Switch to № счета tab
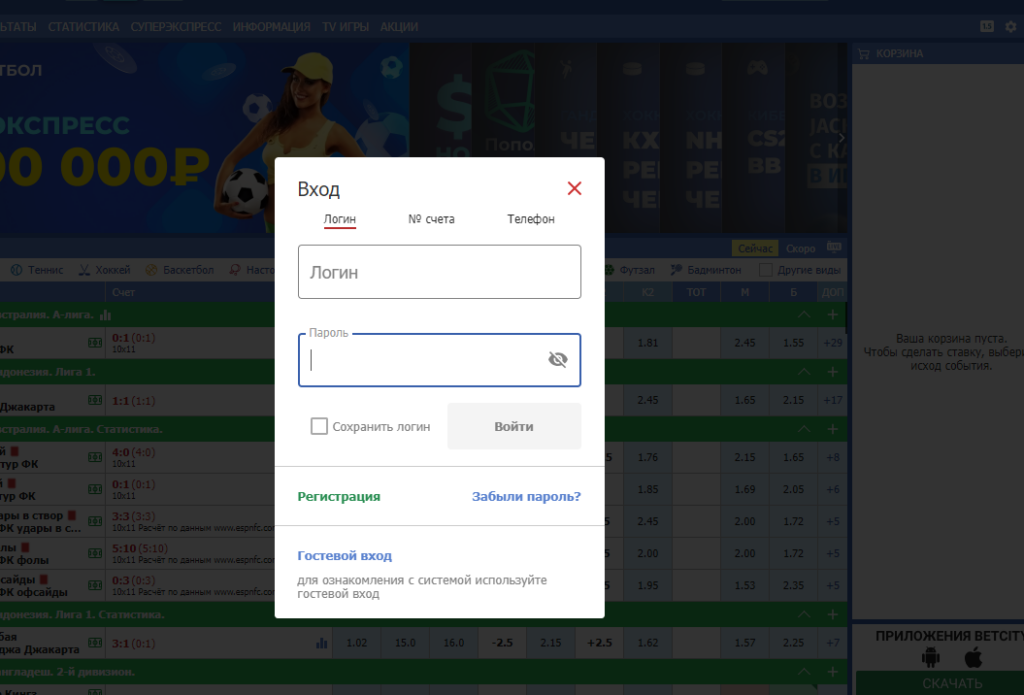This screenshot has width=1024, height=695. coord(431,219)
